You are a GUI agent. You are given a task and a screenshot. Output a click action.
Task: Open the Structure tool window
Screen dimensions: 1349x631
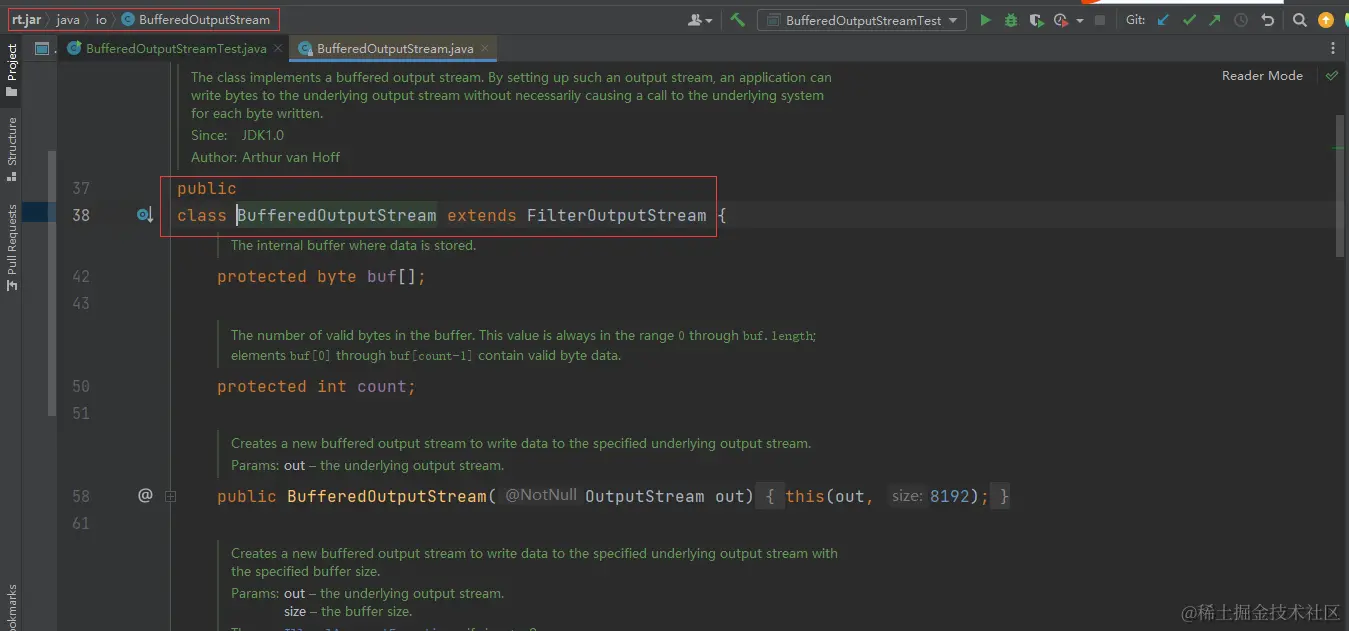coord(12,148)
